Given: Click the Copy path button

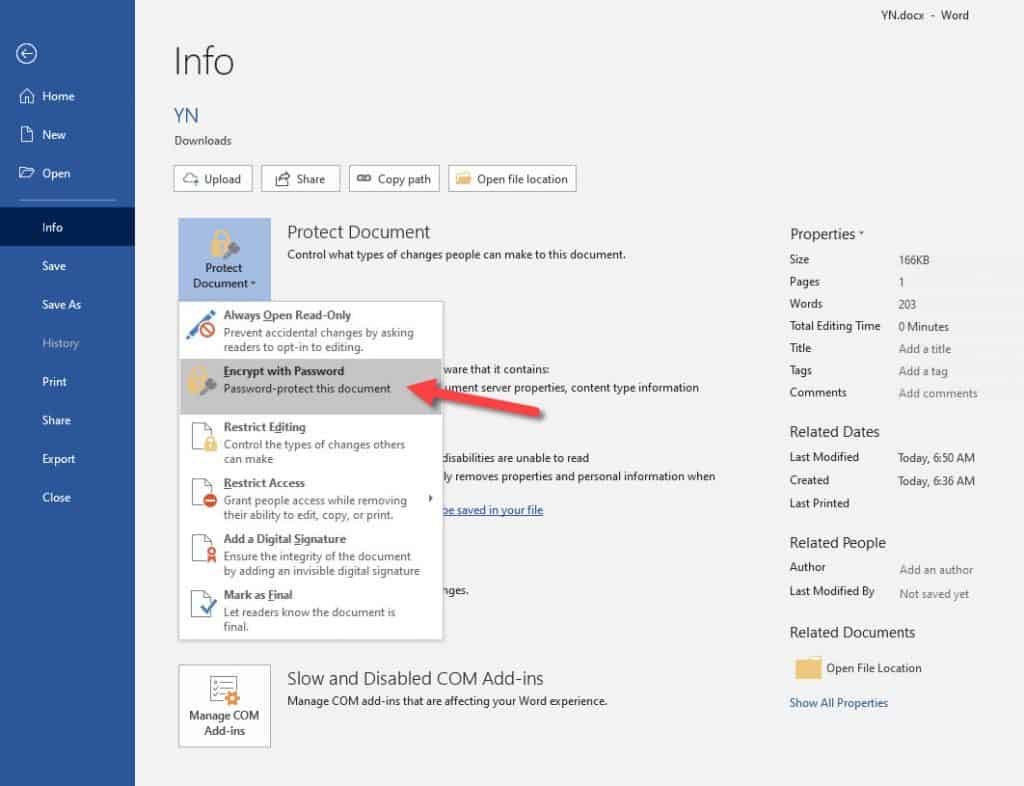Looking at the screenshot, I should point(394,178).
